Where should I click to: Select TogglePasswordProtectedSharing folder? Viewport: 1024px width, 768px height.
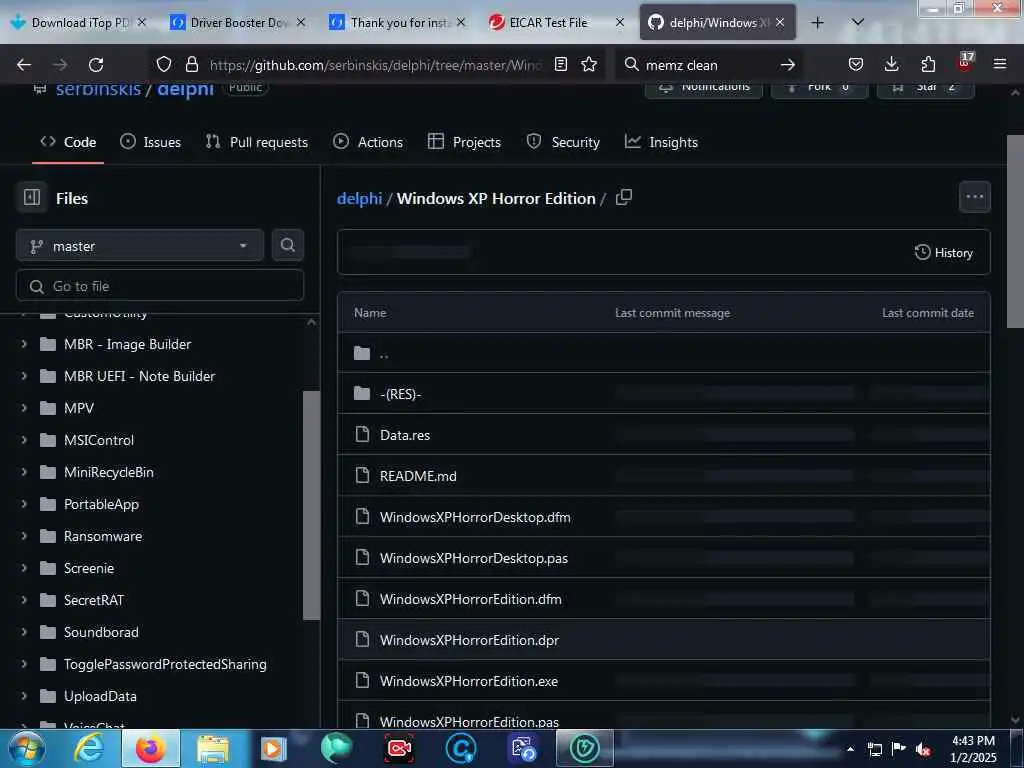[x=165, y=664]
